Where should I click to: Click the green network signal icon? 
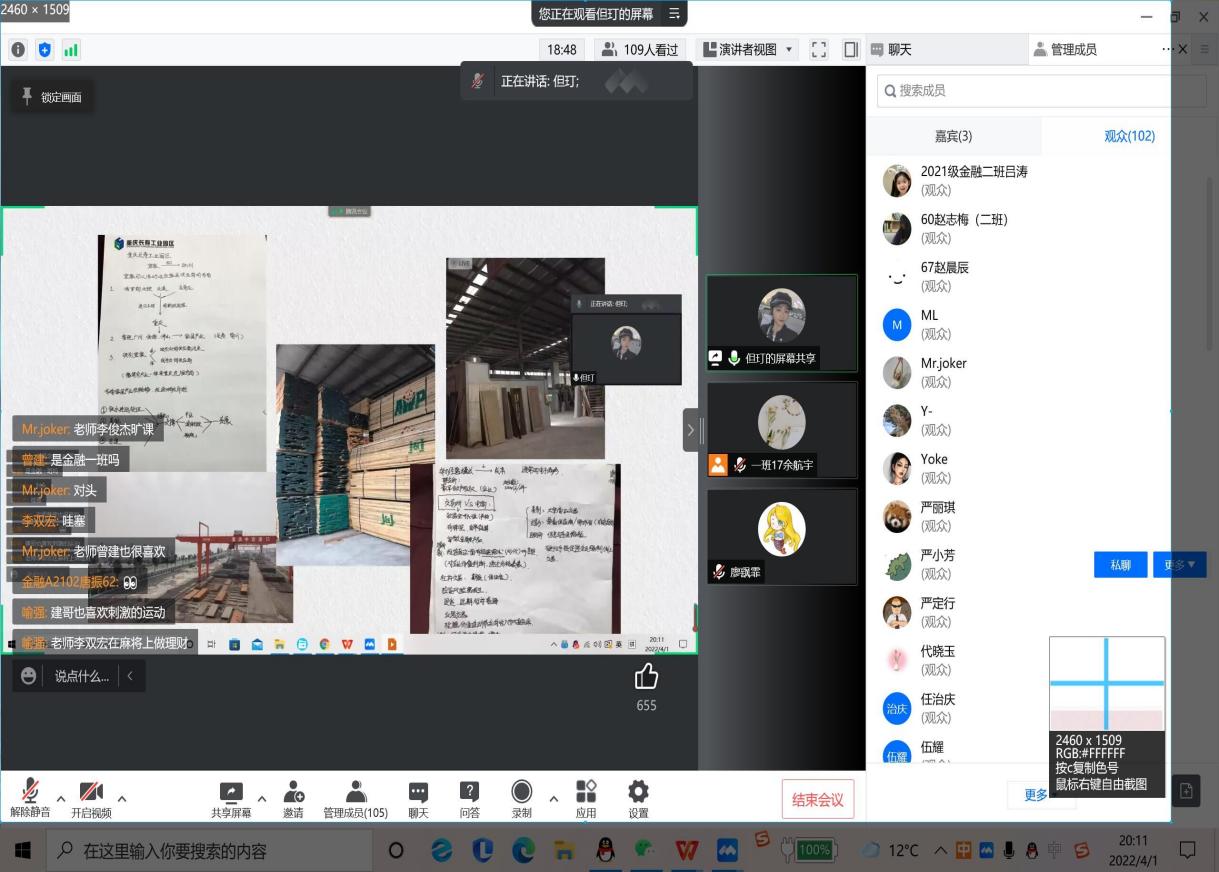71,49
